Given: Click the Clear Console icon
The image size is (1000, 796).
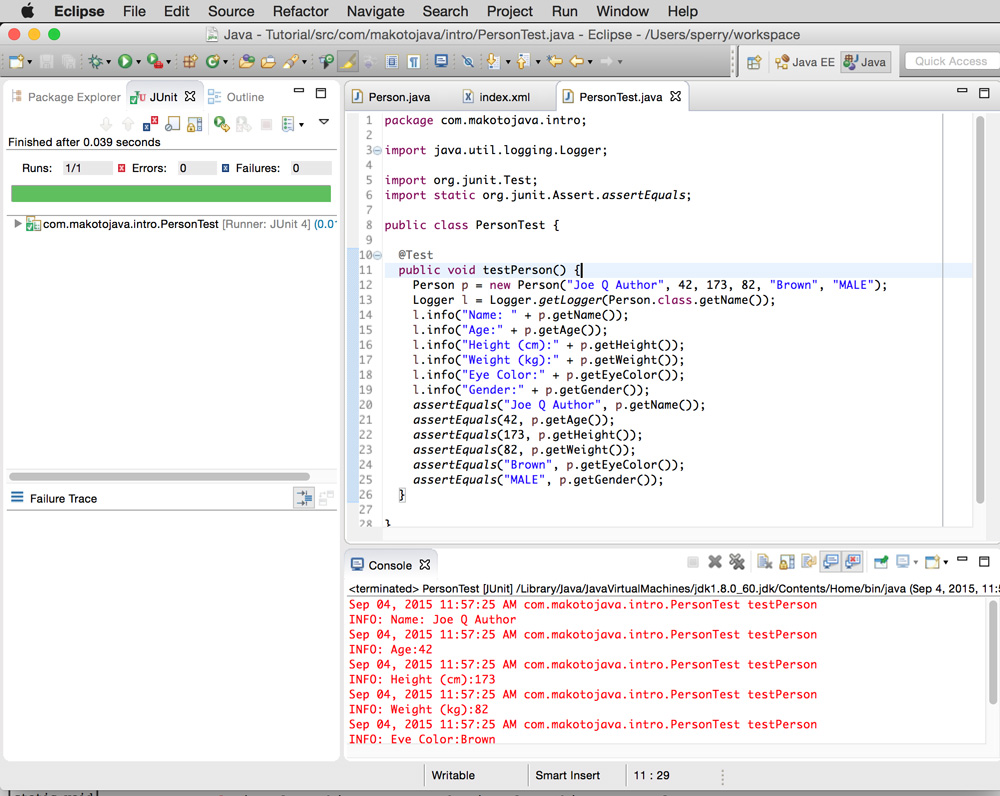Looking at the screenshot, I should (x=764, y=563).
